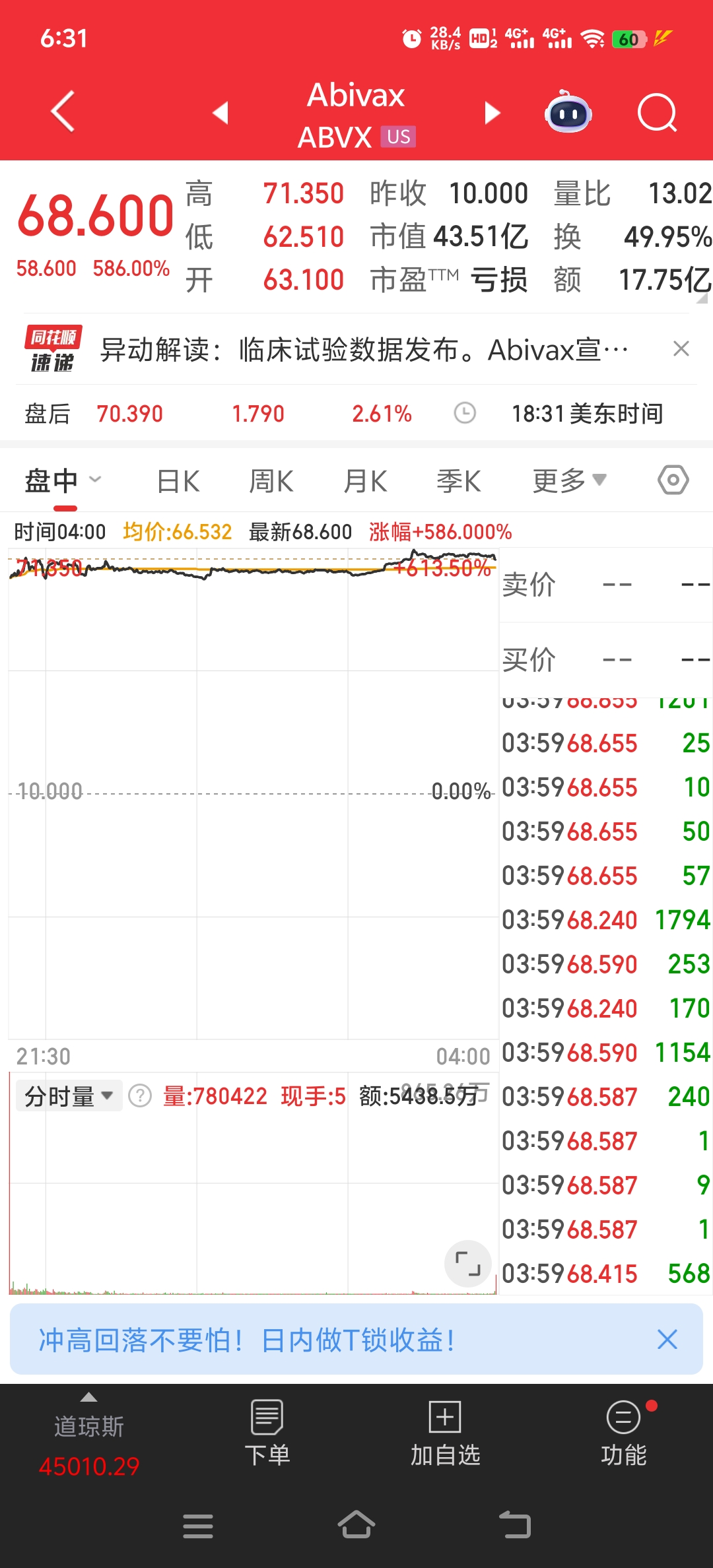Image resolution: width=713 pixels, height=1568 pixels.
Task: Switch to 日K tab
Action: (178, 480)
